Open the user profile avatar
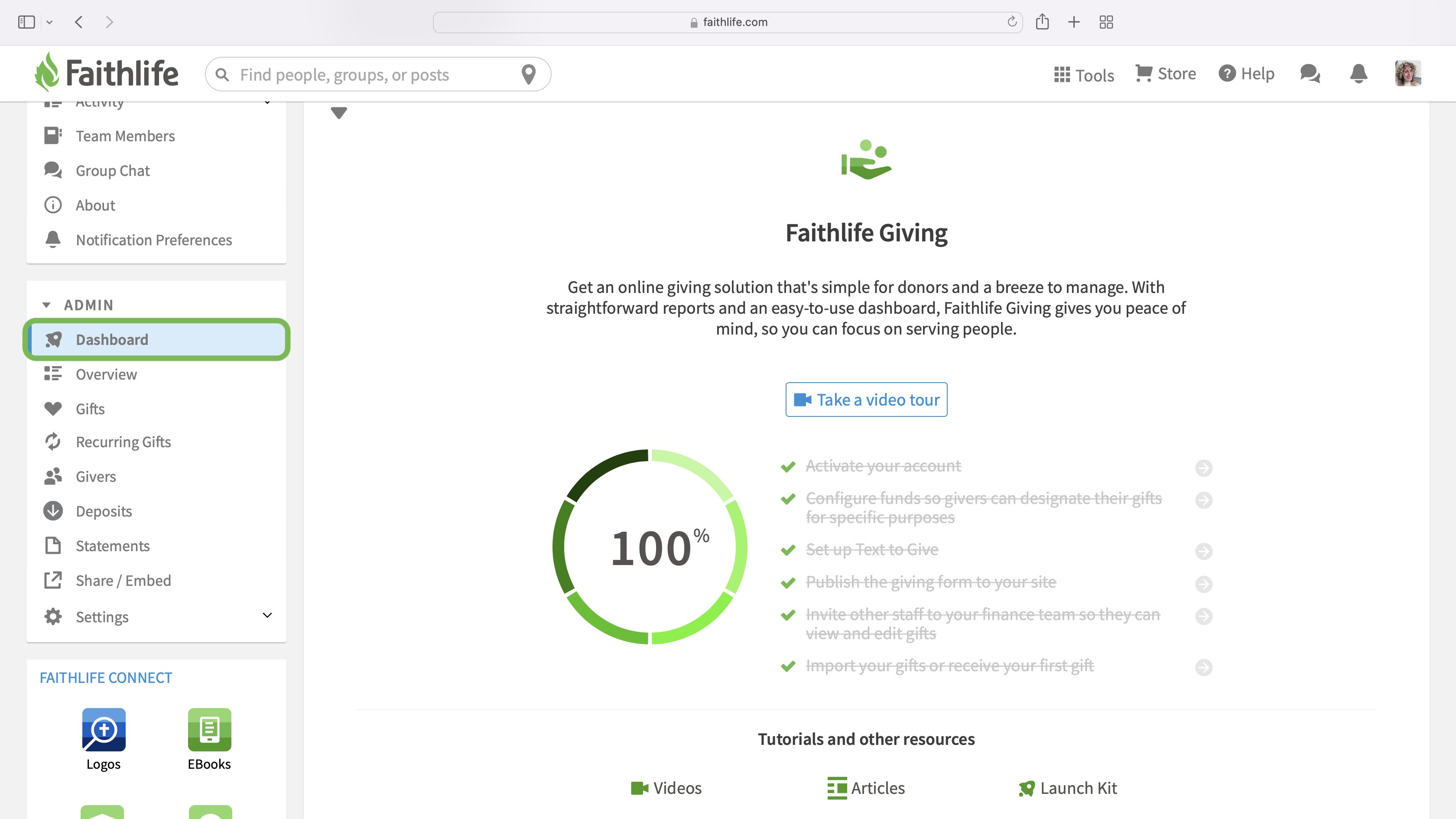This screenshot has width=1456, height=819. [x=1407, y=74]
